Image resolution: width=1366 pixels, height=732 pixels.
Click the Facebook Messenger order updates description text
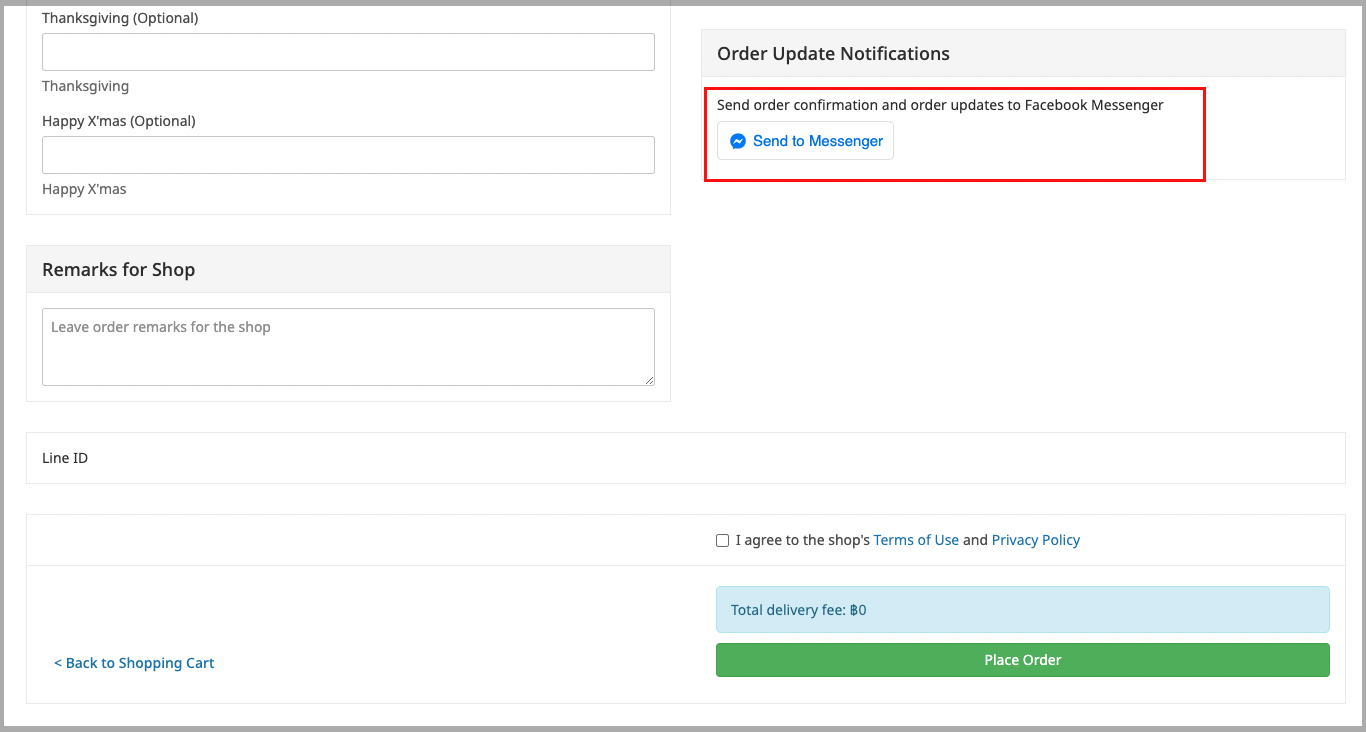[940, 105]
